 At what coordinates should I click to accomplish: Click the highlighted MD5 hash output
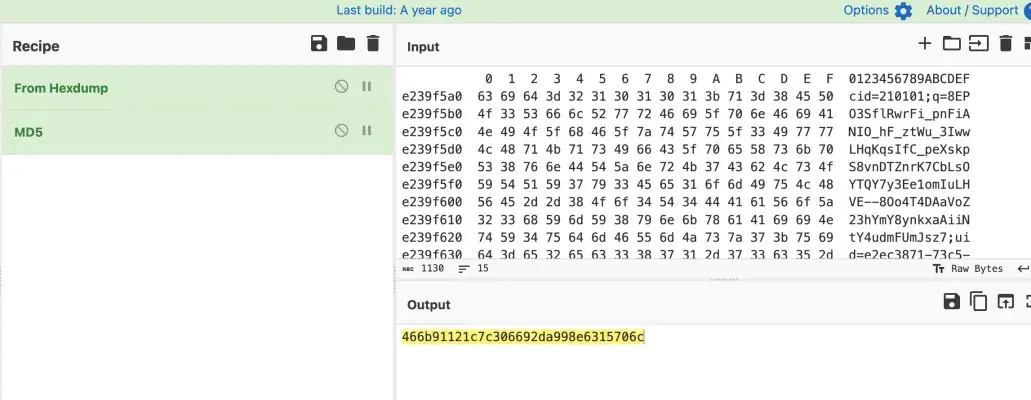click(523, 337)
